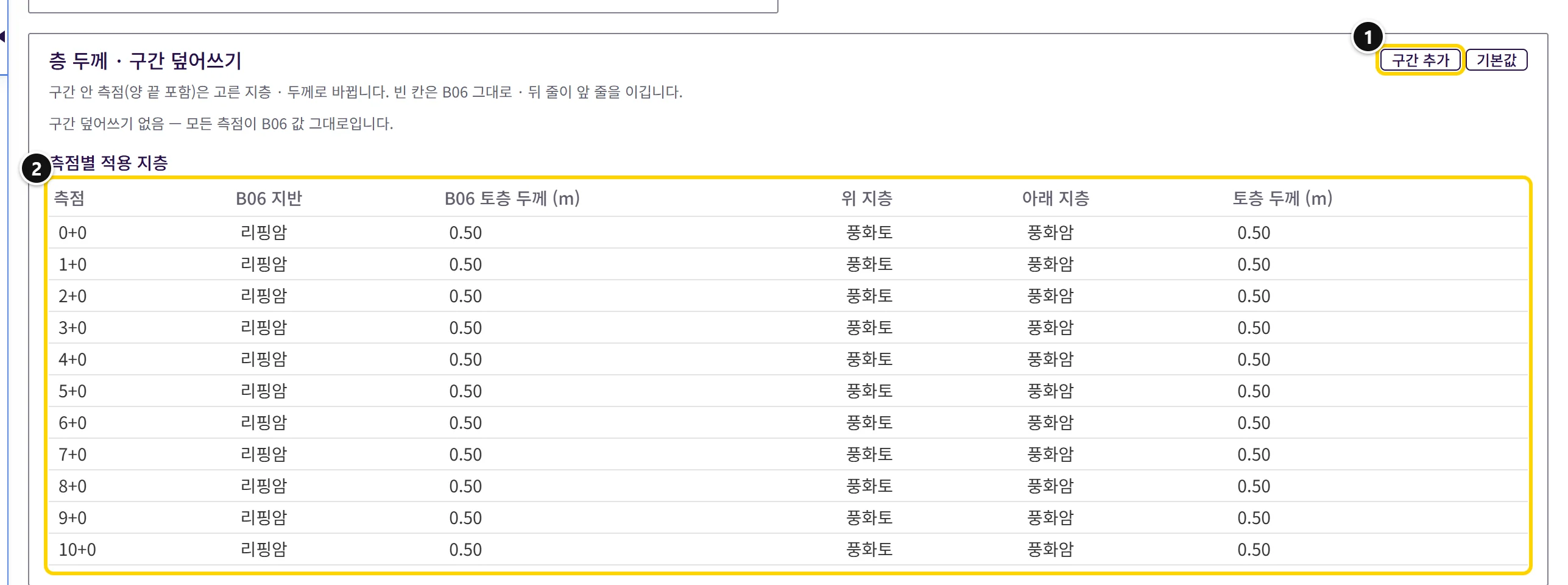Click the 측점별 적용 지층 subheading
The width and height of the screenshot is (1568, 585).
click(108, 163)
